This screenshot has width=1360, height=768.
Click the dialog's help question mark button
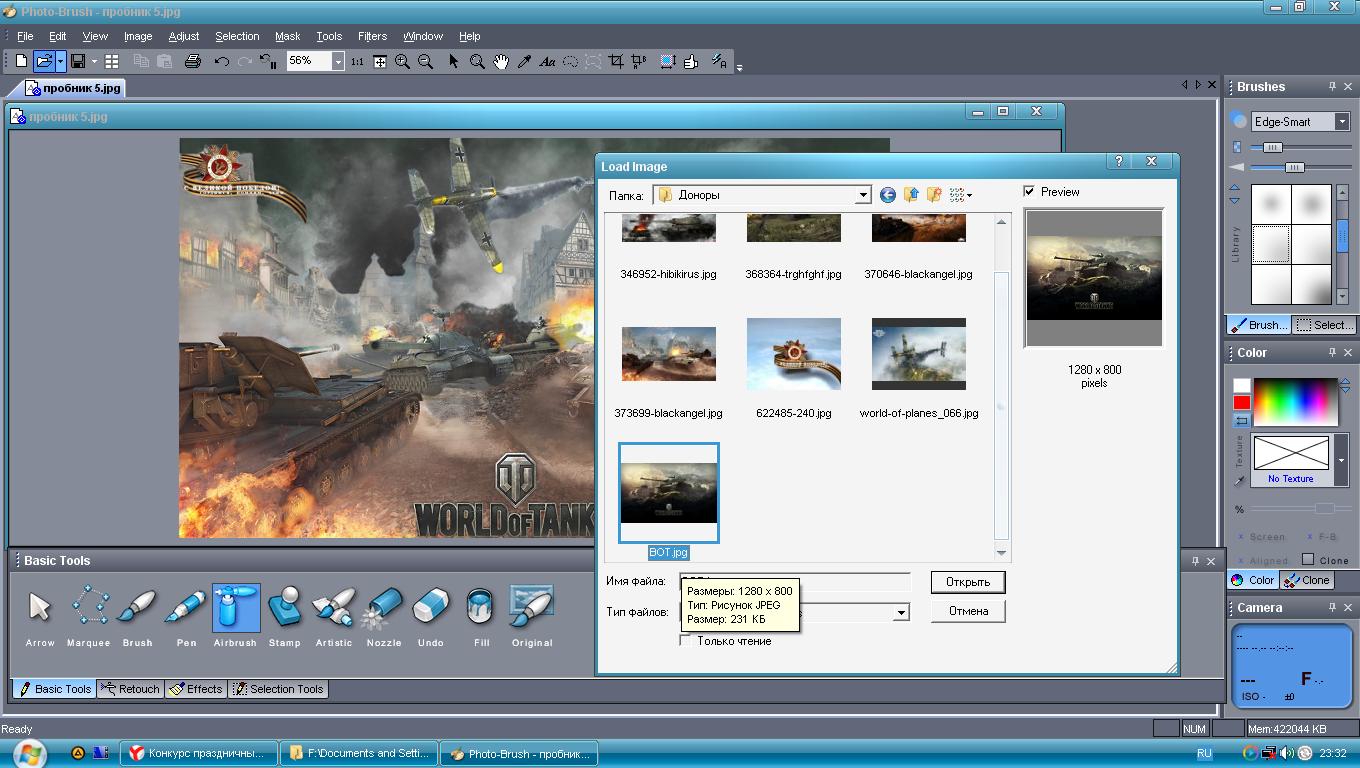pos(1119,161)
